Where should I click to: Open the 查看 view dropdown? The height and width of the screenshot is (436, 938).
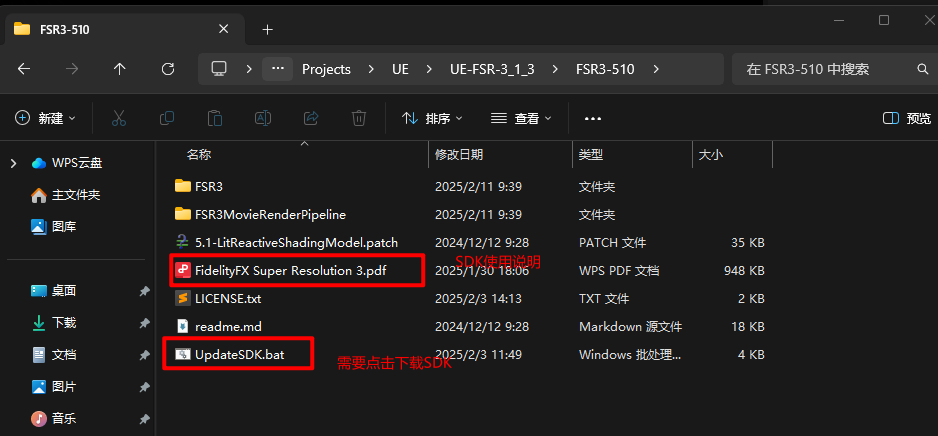point(521,118)
